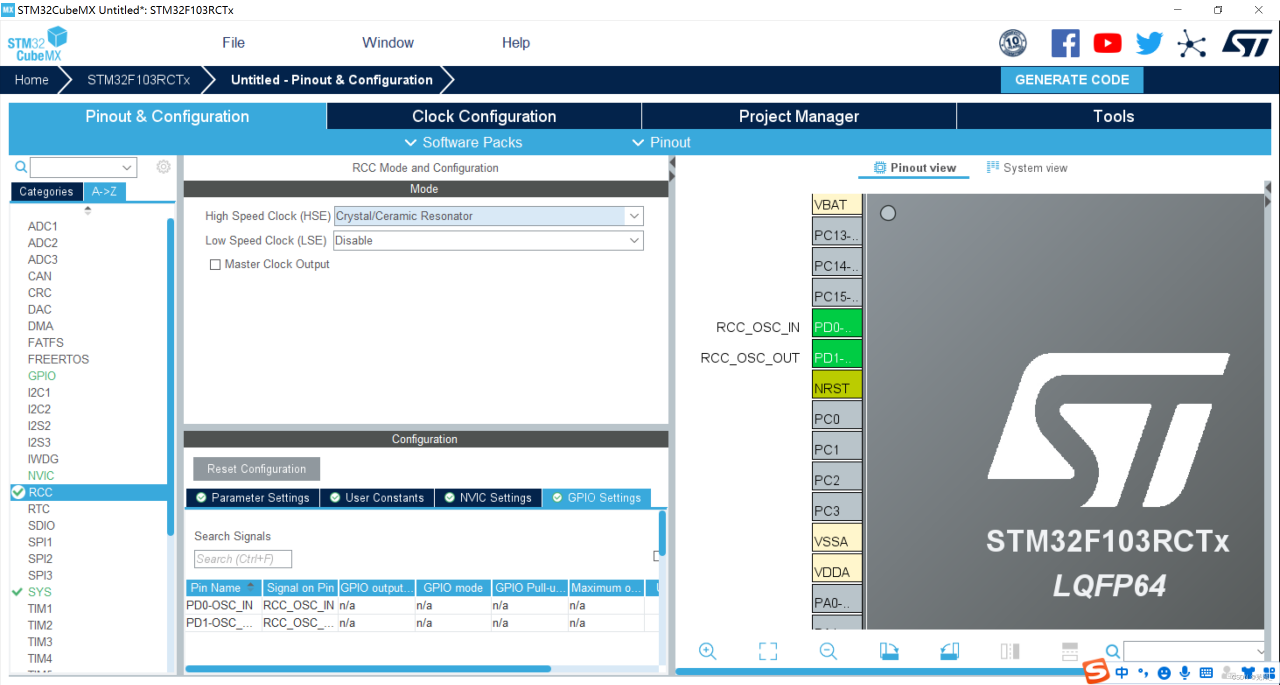
Task: Open the Help menu
Action: coord(516,43)
